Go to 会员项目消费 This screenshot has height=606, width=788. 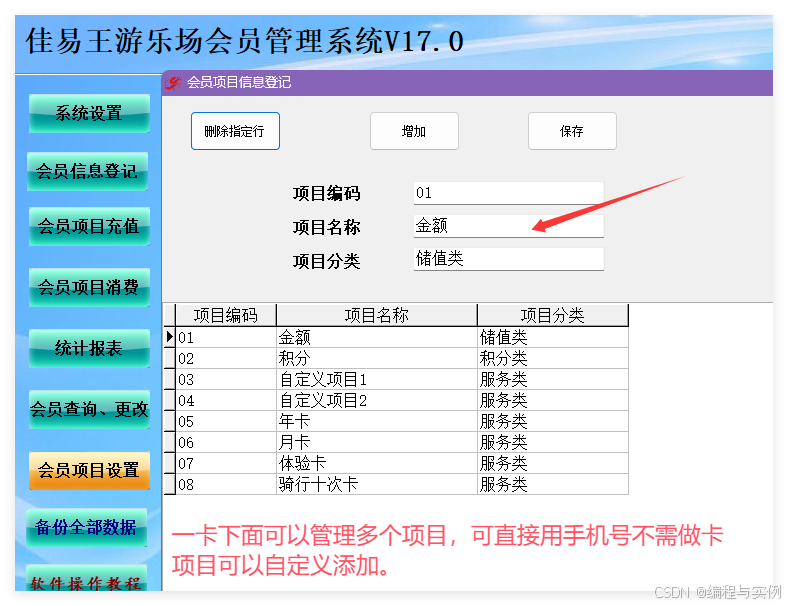pyautogui.click(x=89, y=287)
